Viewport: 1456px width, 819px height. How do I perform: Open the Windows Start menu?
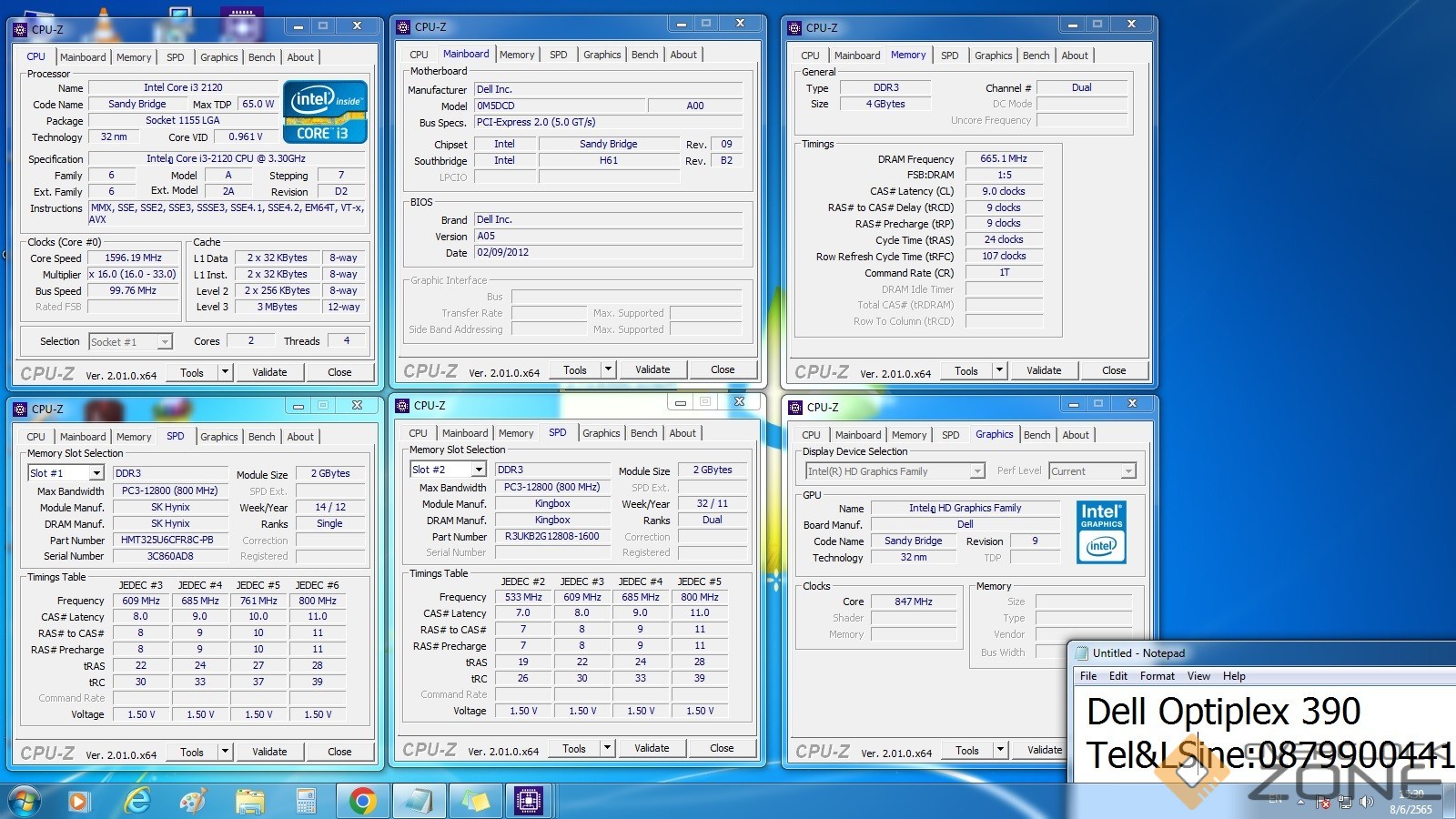click(x=25, y=801)
